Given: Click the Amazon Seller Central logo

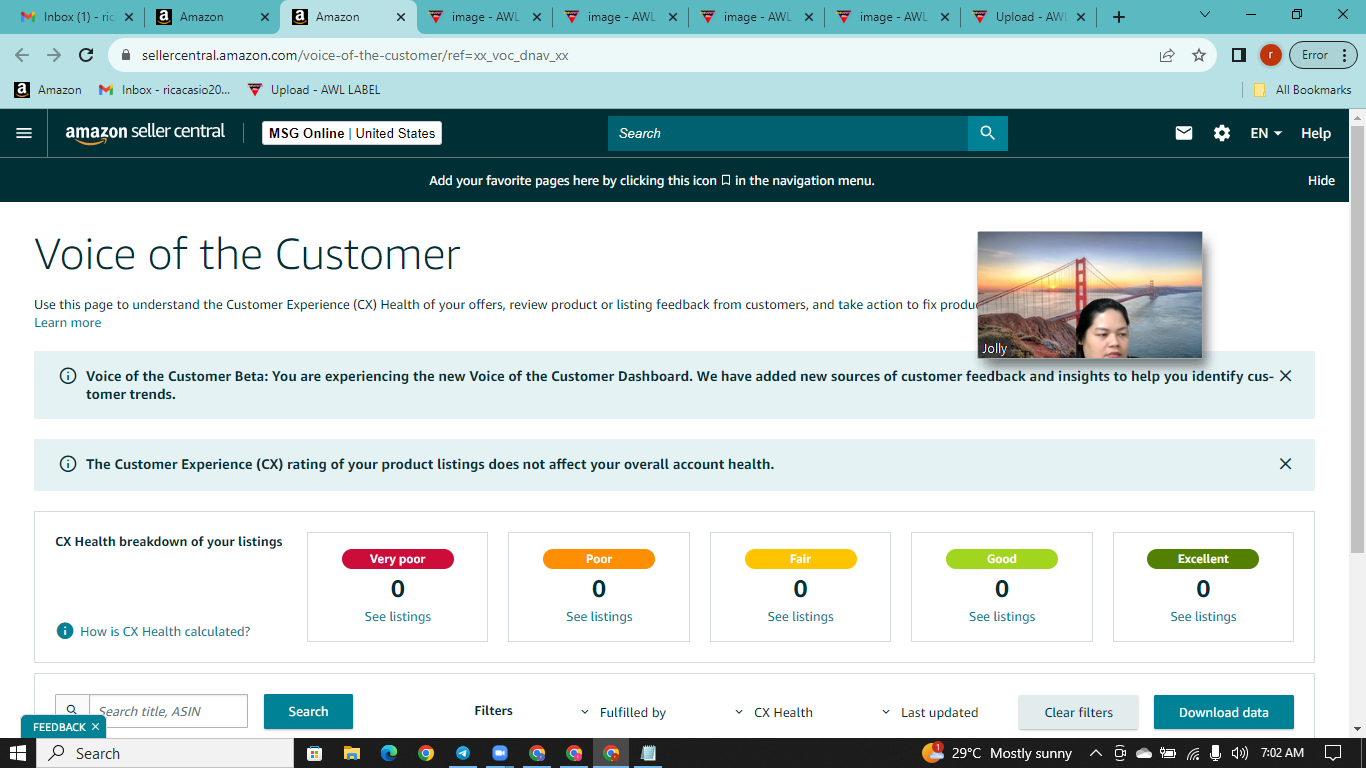Looking at the screenshot, I should [146, 133].
